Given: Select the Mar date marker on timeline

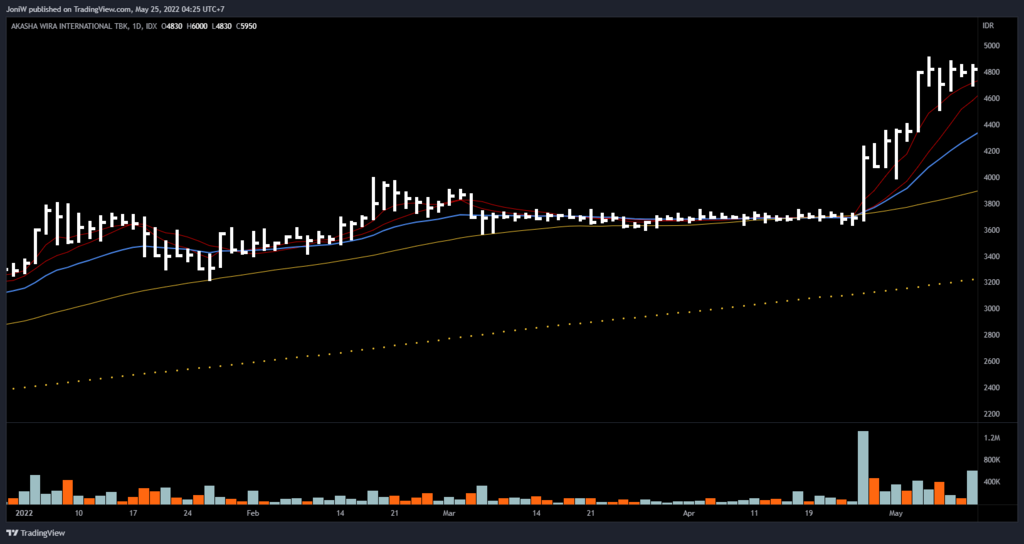Looking at the screenshot, I should click(448, 512).
